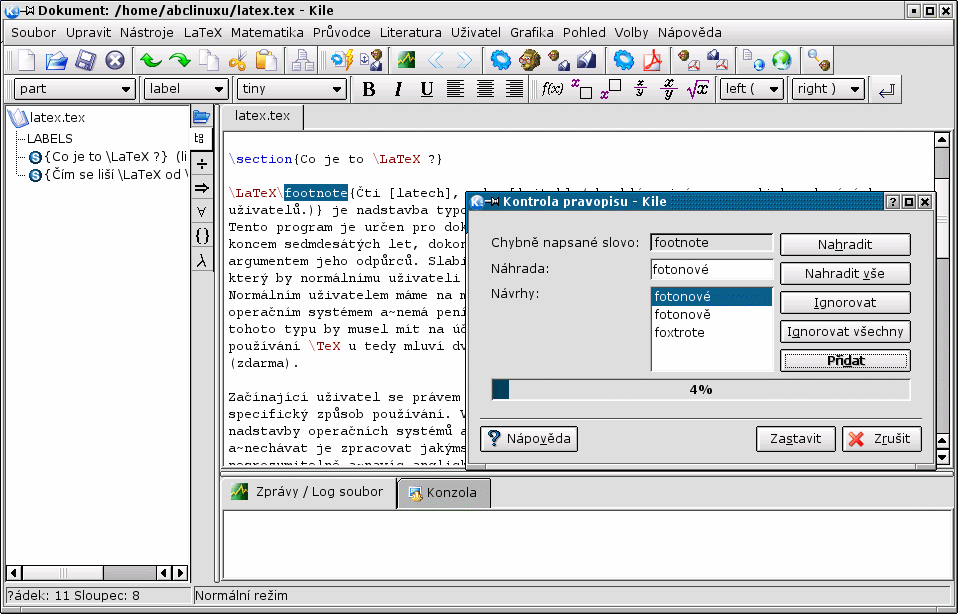Open the lambda Greek letters sidebar panel

pyautogui.click(x=202, y=261)
